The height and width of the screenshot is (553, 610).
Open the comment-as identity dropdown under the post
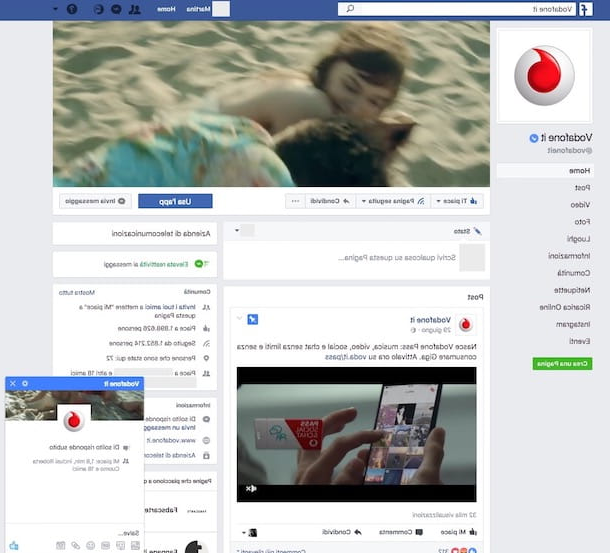[x=249, y=532]
